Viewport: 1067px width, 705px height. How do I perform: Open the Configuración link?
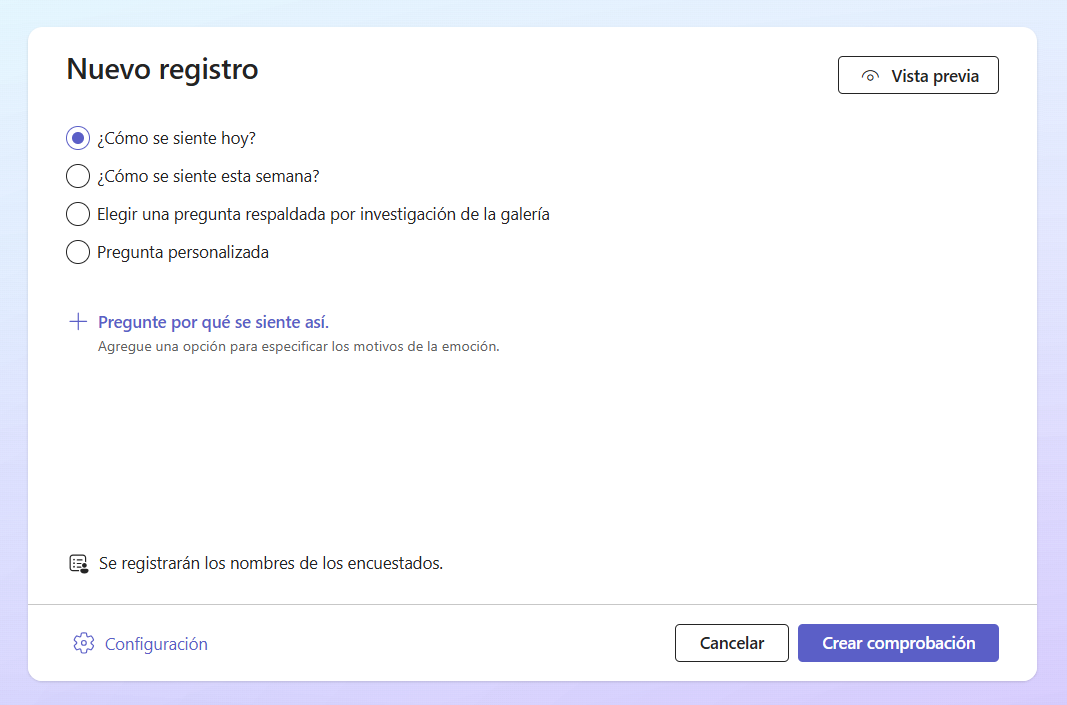point(156,644)
